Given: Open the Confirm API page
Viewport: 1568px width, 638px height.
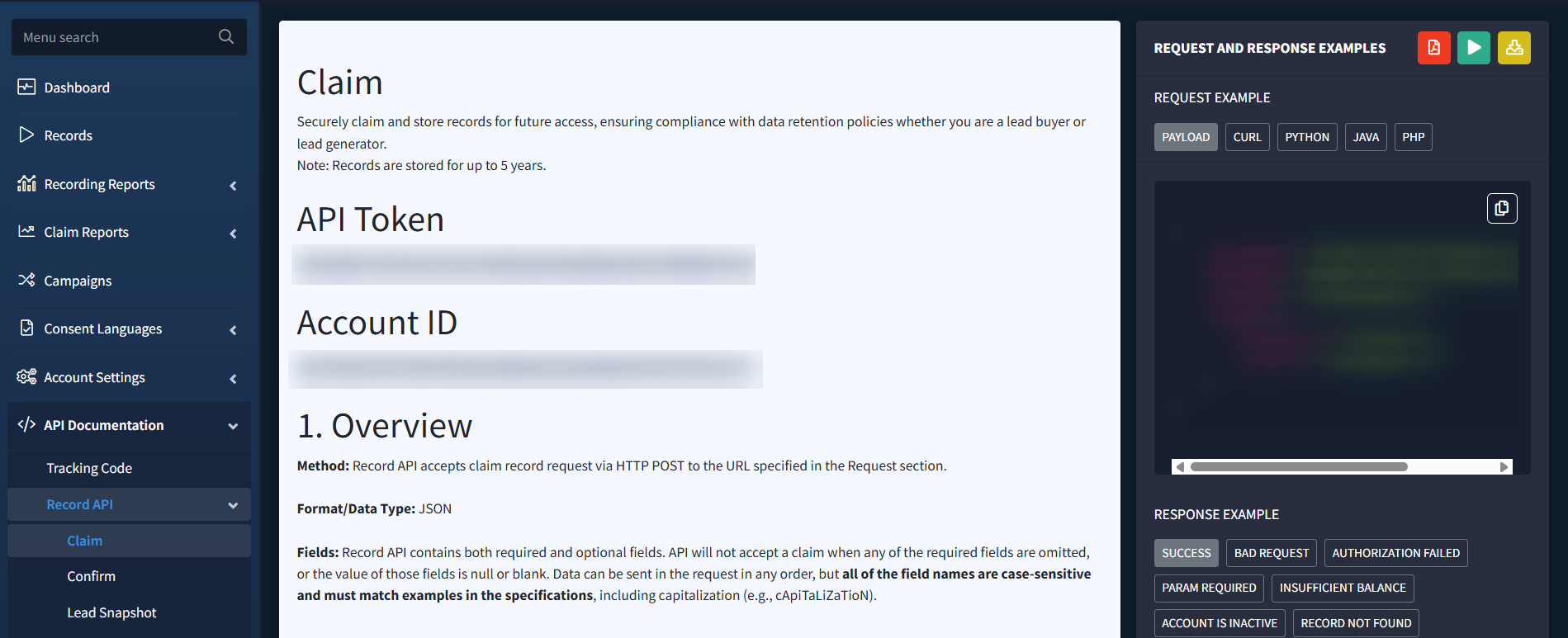Looking at the screenshot, I should [x=91, y=576].
